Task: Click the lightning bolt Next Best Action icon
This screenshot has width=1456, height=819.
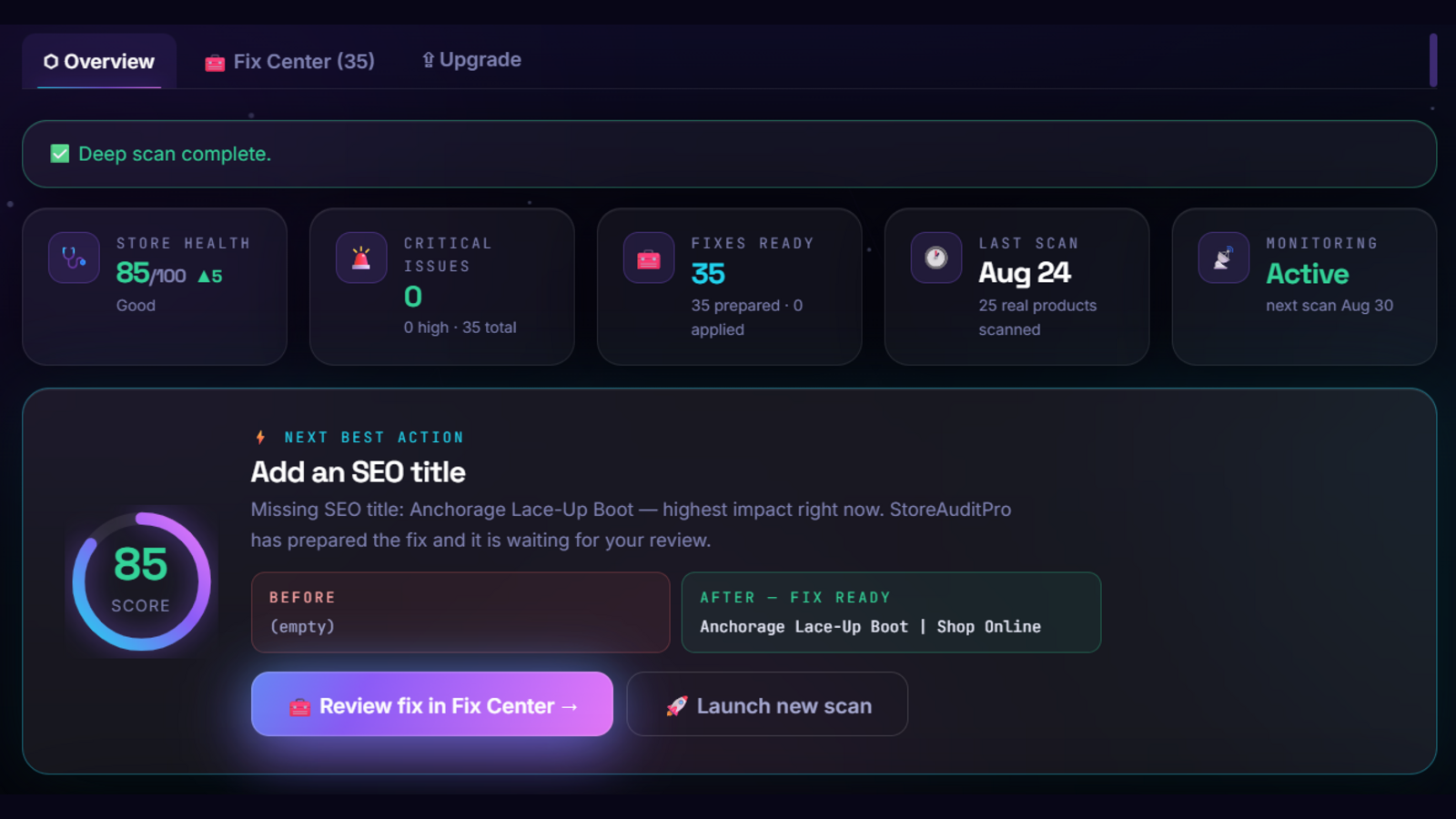Action: point(261,438)
